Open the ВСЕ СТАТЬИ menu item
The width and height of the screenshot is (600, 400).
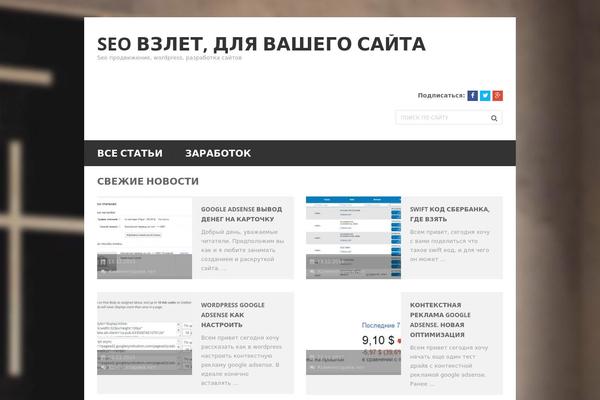coord(130,153)
